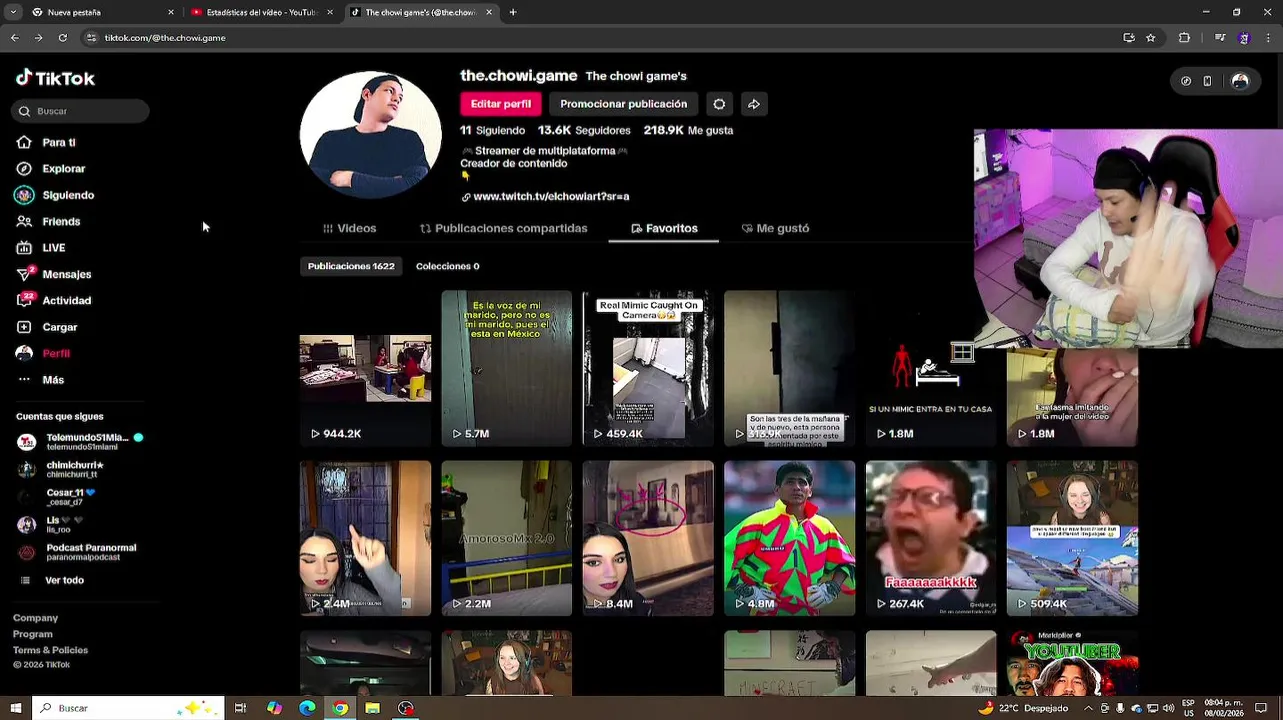Open the Podcast Paranormal account

coord(77,552)
